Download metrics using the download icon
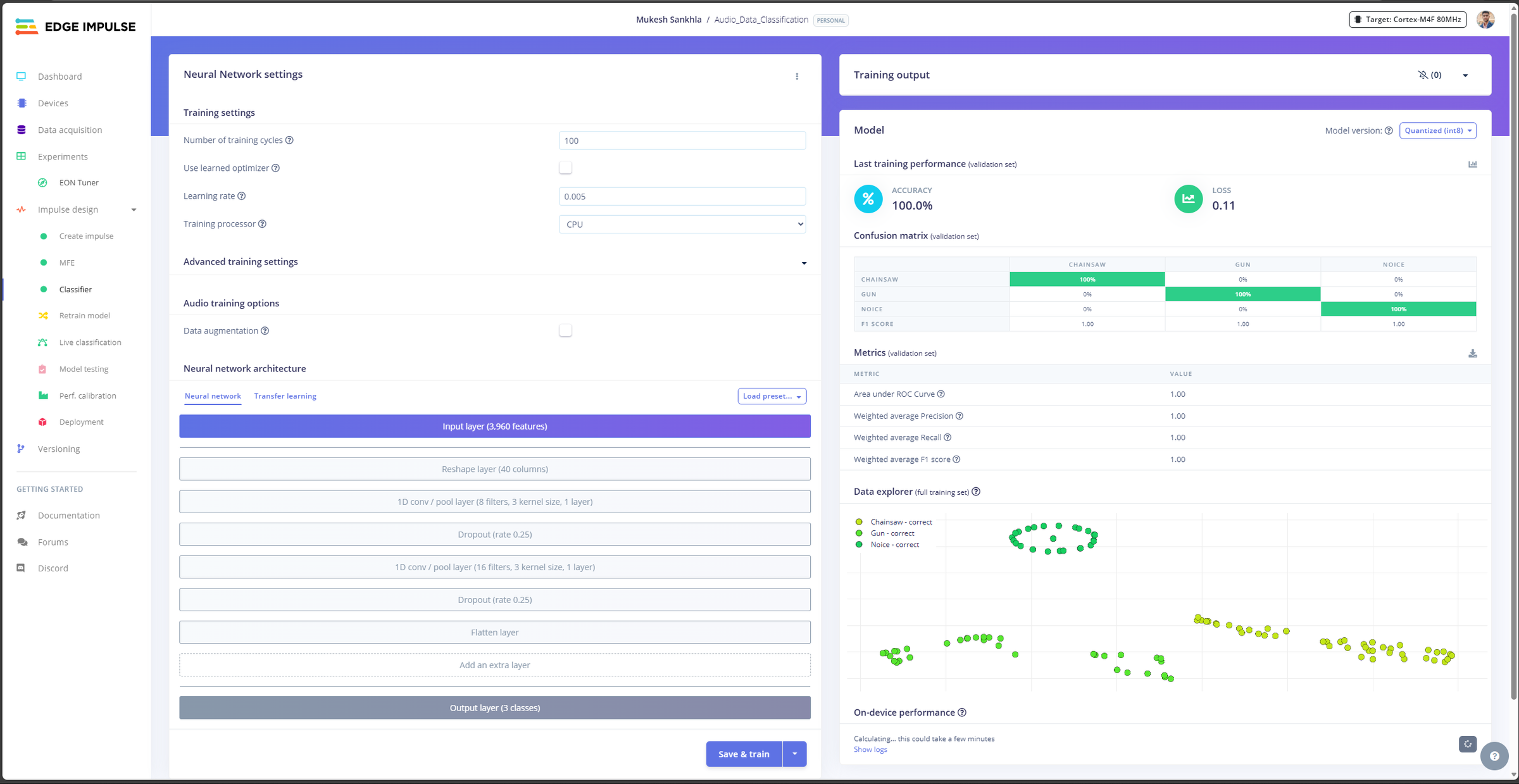Viewport: 1519px width, 784px height. coord(1473,354)
